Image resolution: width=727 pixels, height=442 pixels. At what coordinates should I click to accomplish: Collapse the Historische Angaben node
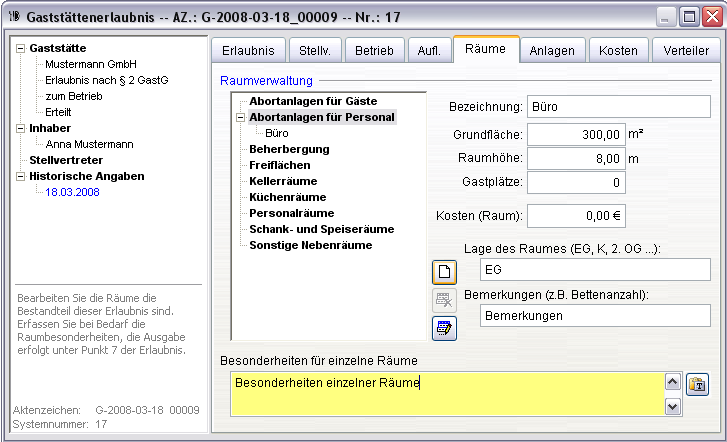point(21,176)
